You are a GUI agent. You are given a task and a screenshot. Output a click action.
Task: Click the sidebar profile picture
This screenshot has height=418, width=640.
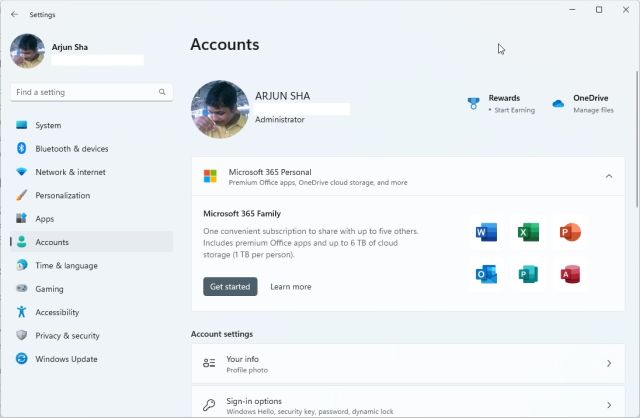pyautogui.click(x=27, y=51)
